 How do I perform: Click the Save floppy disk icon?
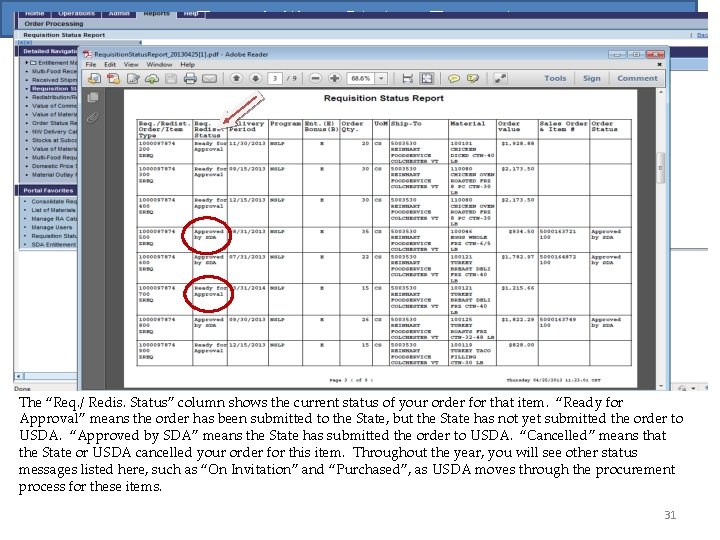pos(171,79)
